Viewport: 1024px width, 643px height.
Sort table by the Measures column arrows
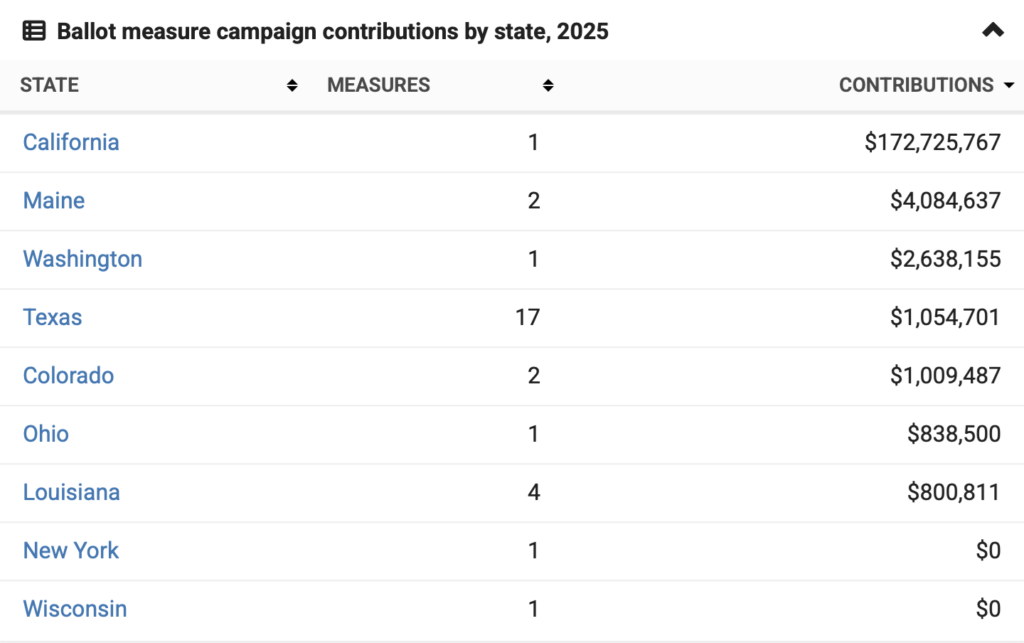click(548, 86)
